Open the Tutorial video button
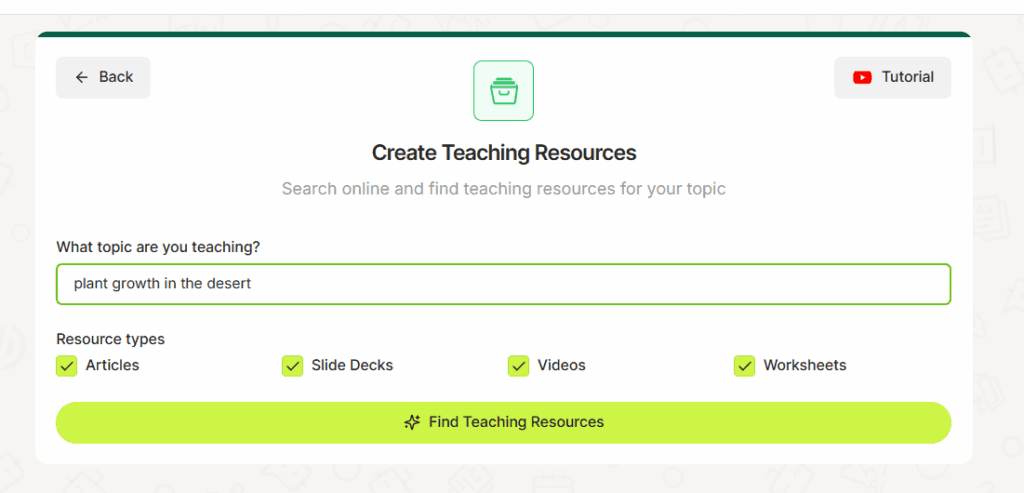 pyautogui.click(x=893, y=78)
